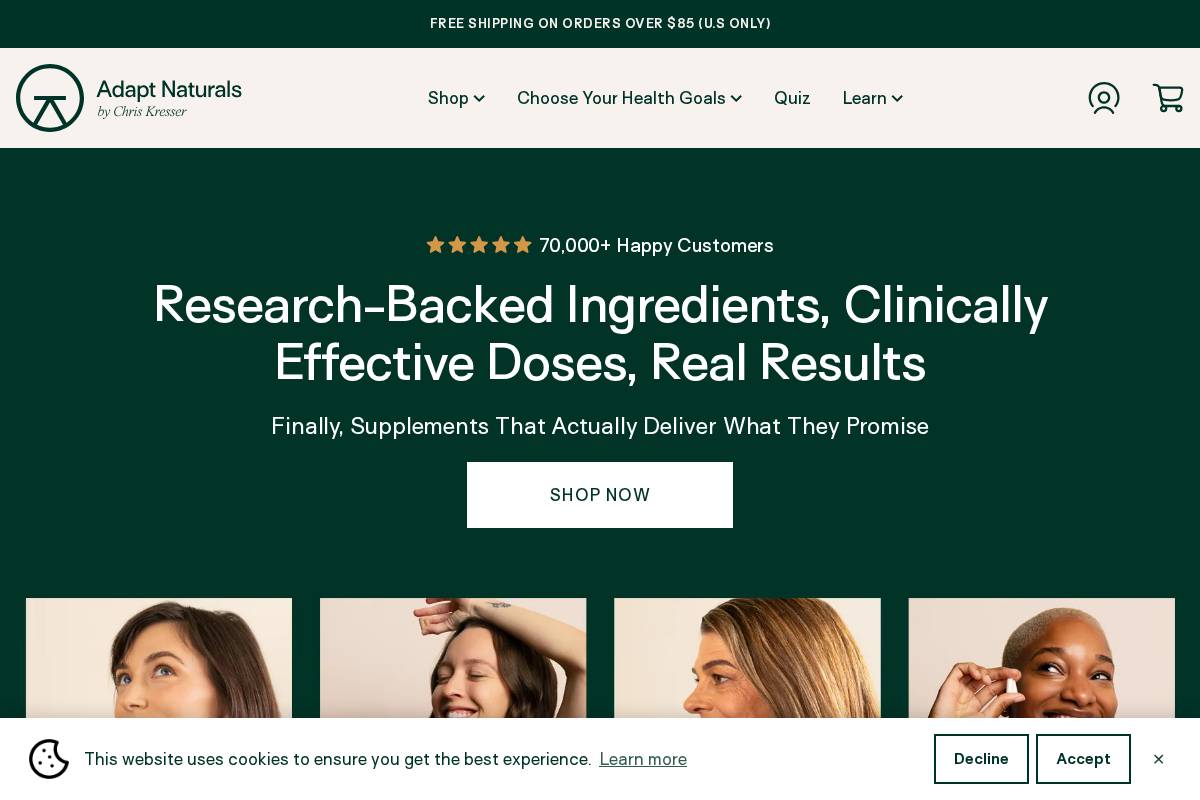The image size is (1200, 800).
Task: Expand the Shop dropdown menu
Action: point(456,98)
